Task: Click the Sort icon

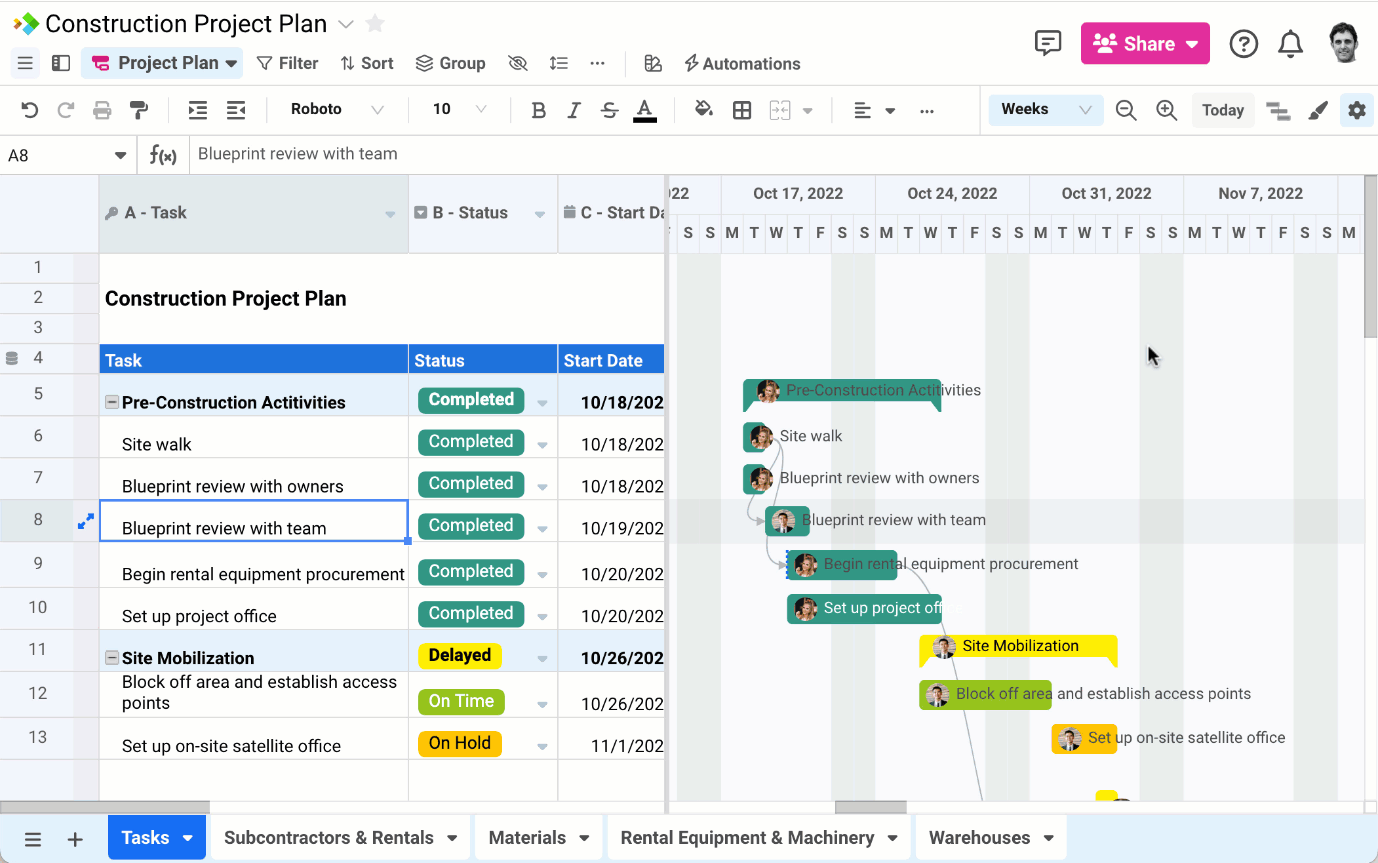Action: point(366,63)
